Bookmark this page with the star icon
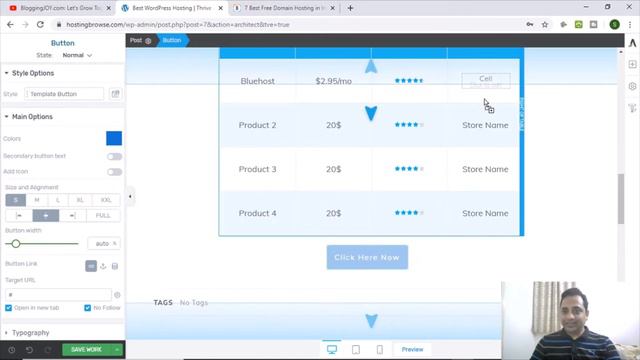This screenshot has height=360, width=640. (545, 24)
